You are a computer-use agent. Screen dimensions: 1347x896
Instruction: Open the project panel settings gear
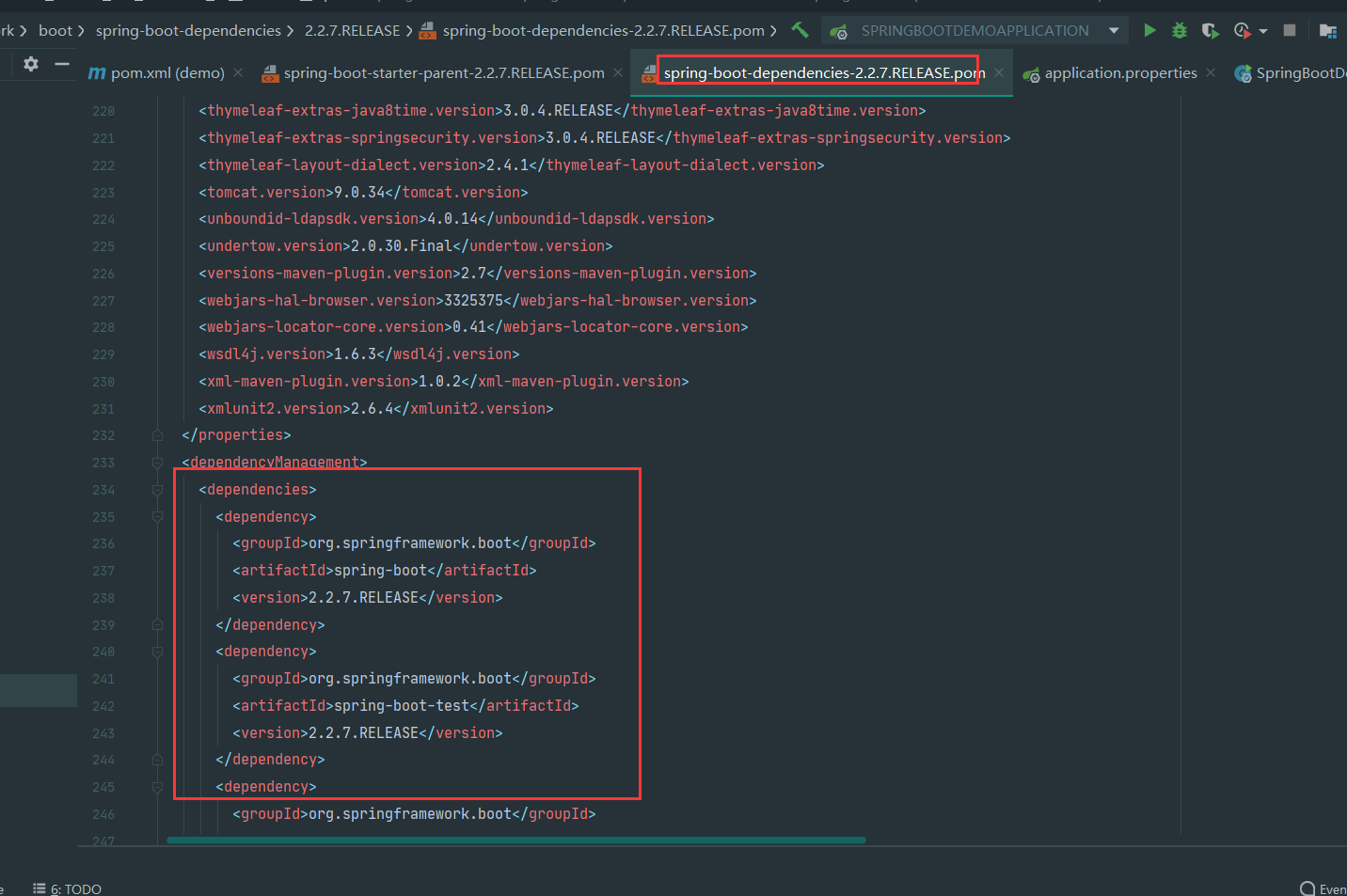point(31,64)
